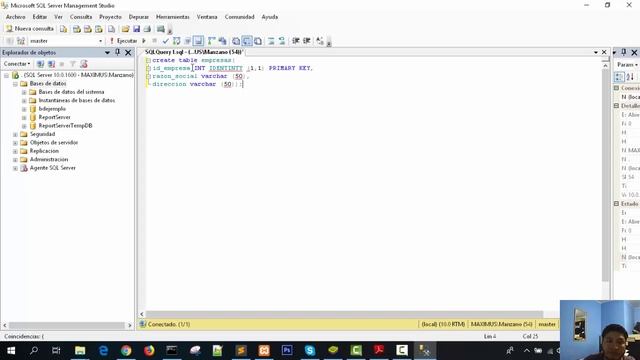Open Ayuda menu
This screenshot has height=360, width=640.
[269, 17]
